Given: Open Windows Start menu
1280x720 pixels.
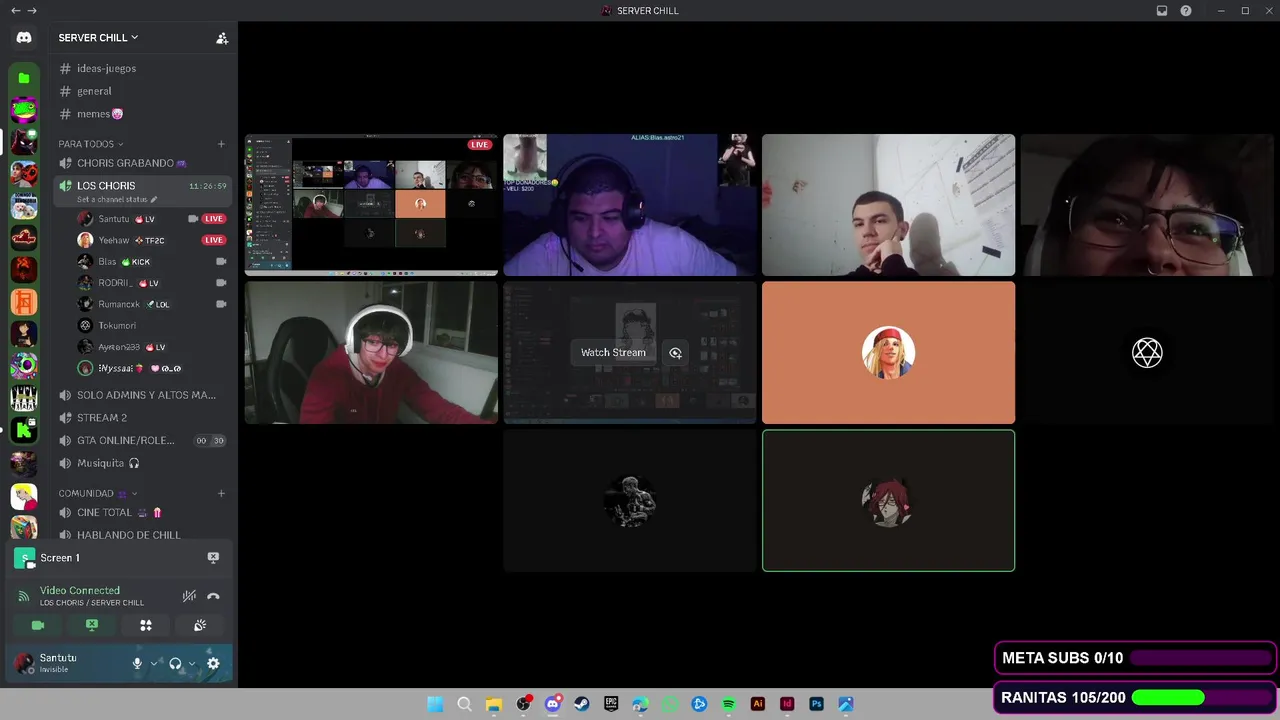Looking at the screenshot, I should point(435,704).
